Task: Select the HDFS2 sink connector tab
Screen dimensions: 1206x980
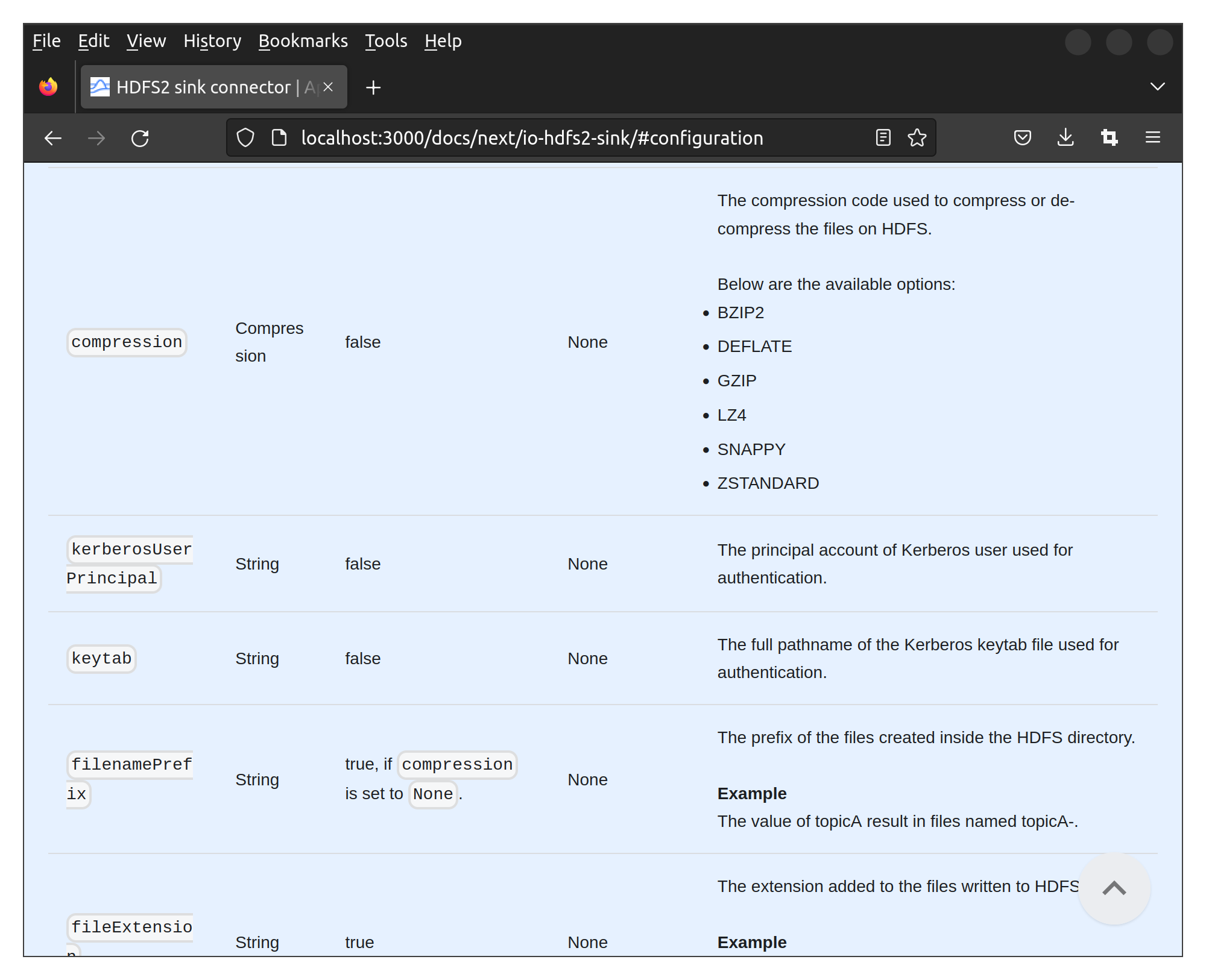Action: pos(203,87)
